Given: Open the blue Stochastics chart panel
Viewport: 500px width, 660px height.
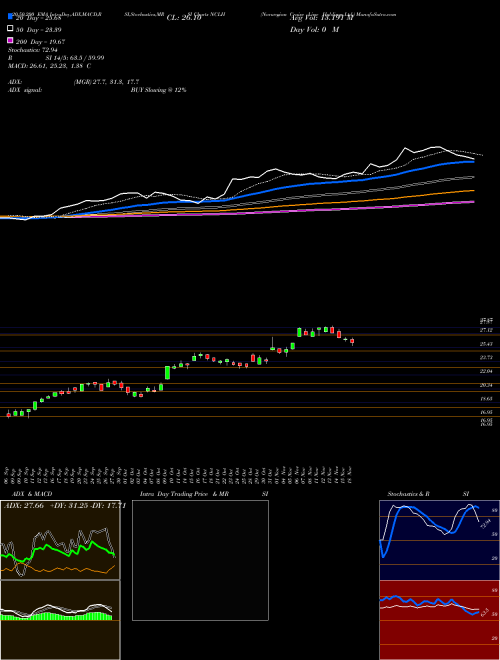Looking at the screenshot, I should [x=439, y=540].
